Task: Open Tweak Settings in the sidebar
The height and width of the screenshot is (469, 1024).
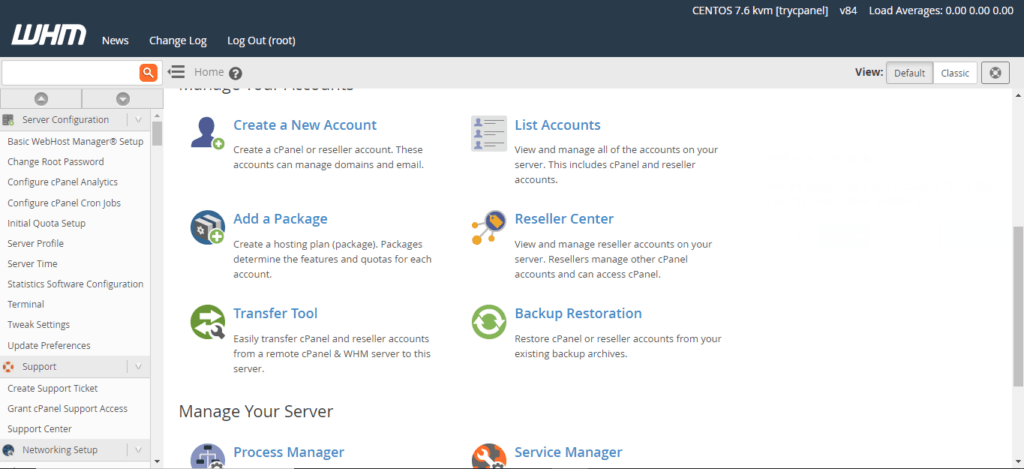Action: pos(39,325)
